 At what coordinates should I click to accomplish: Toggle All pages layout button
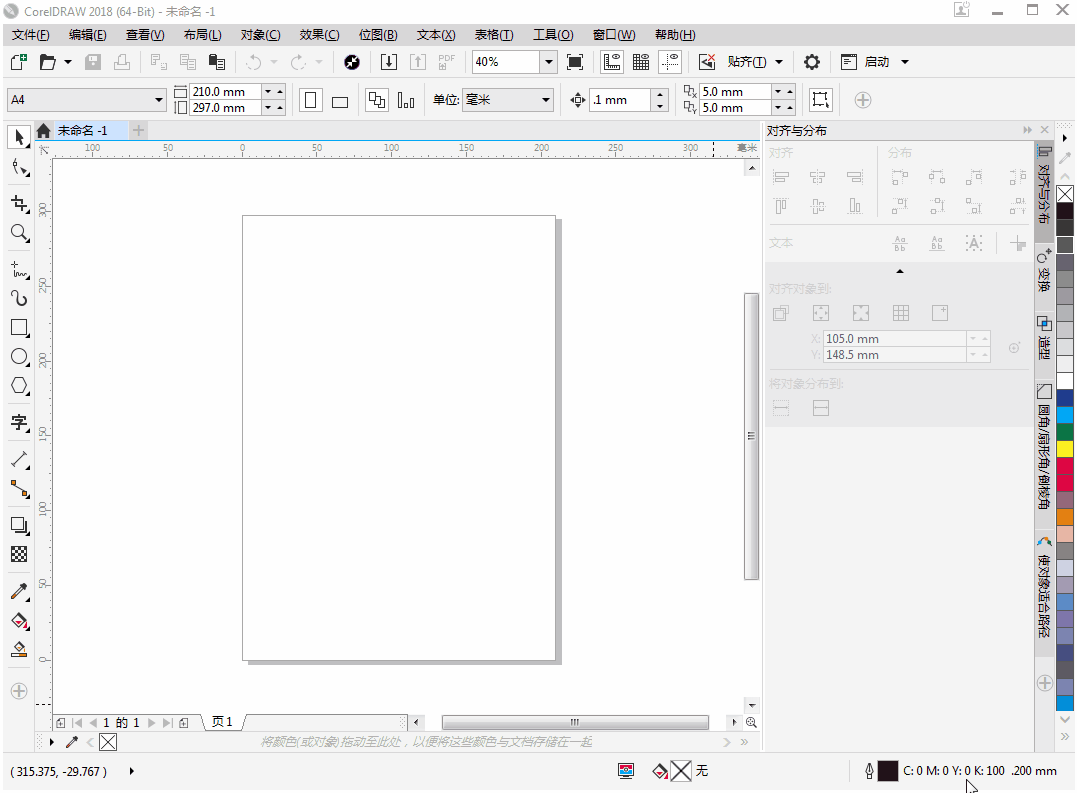pos(376,100)
